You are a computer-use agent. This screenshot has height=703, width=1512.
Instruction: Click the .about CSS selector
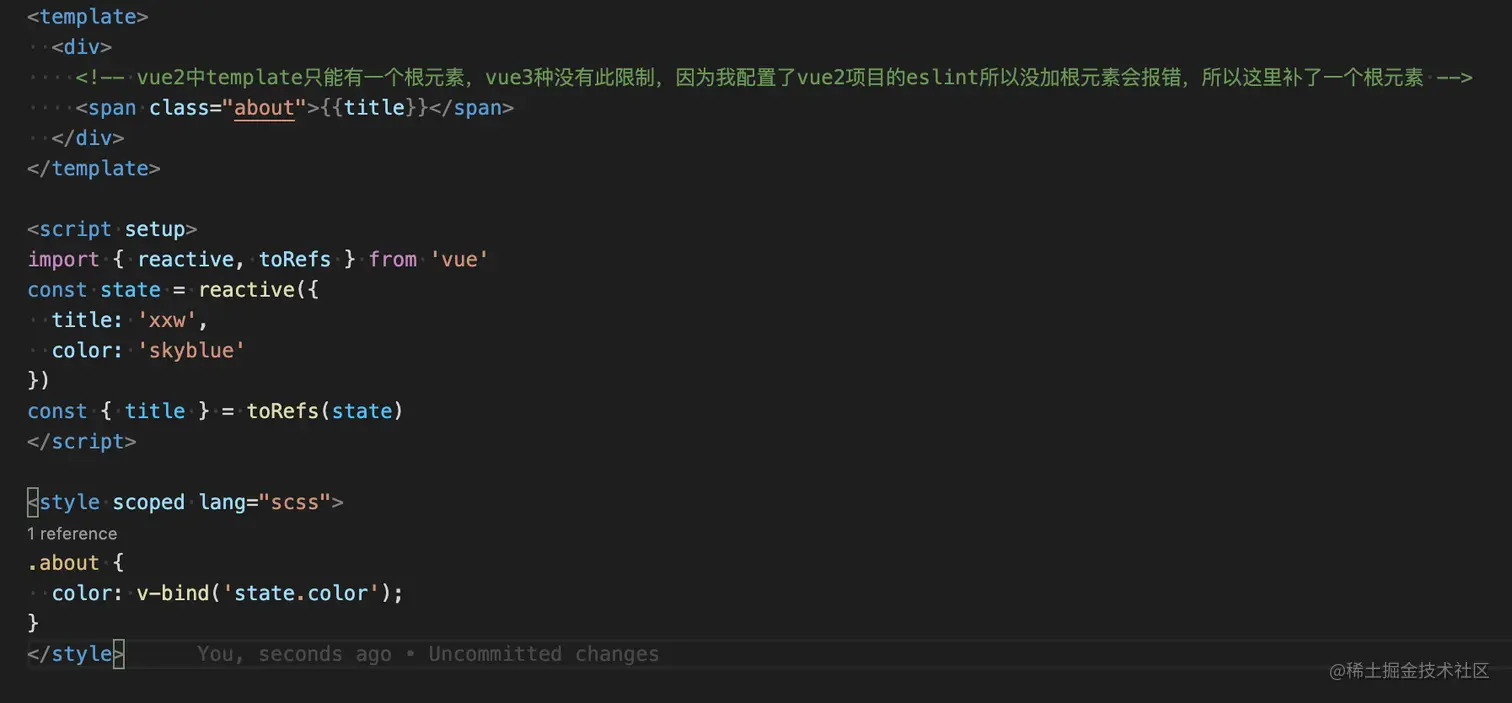(x=64, y=563)
